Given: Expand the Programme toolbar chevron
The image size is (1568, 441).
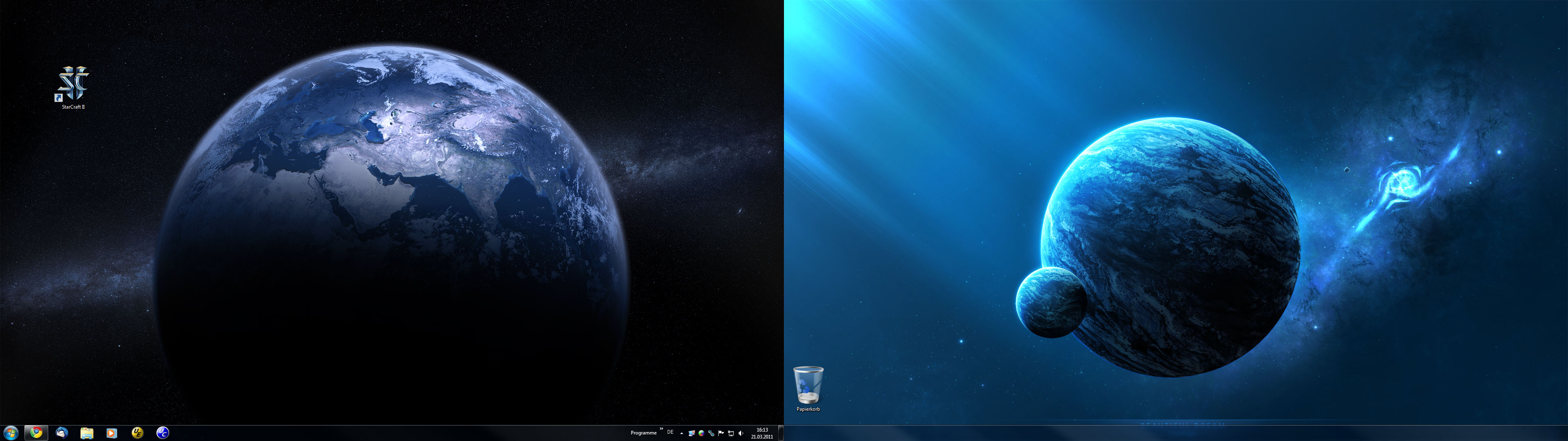Looking at the screenshot, I should pyautogui.click(x=661, y=429).
